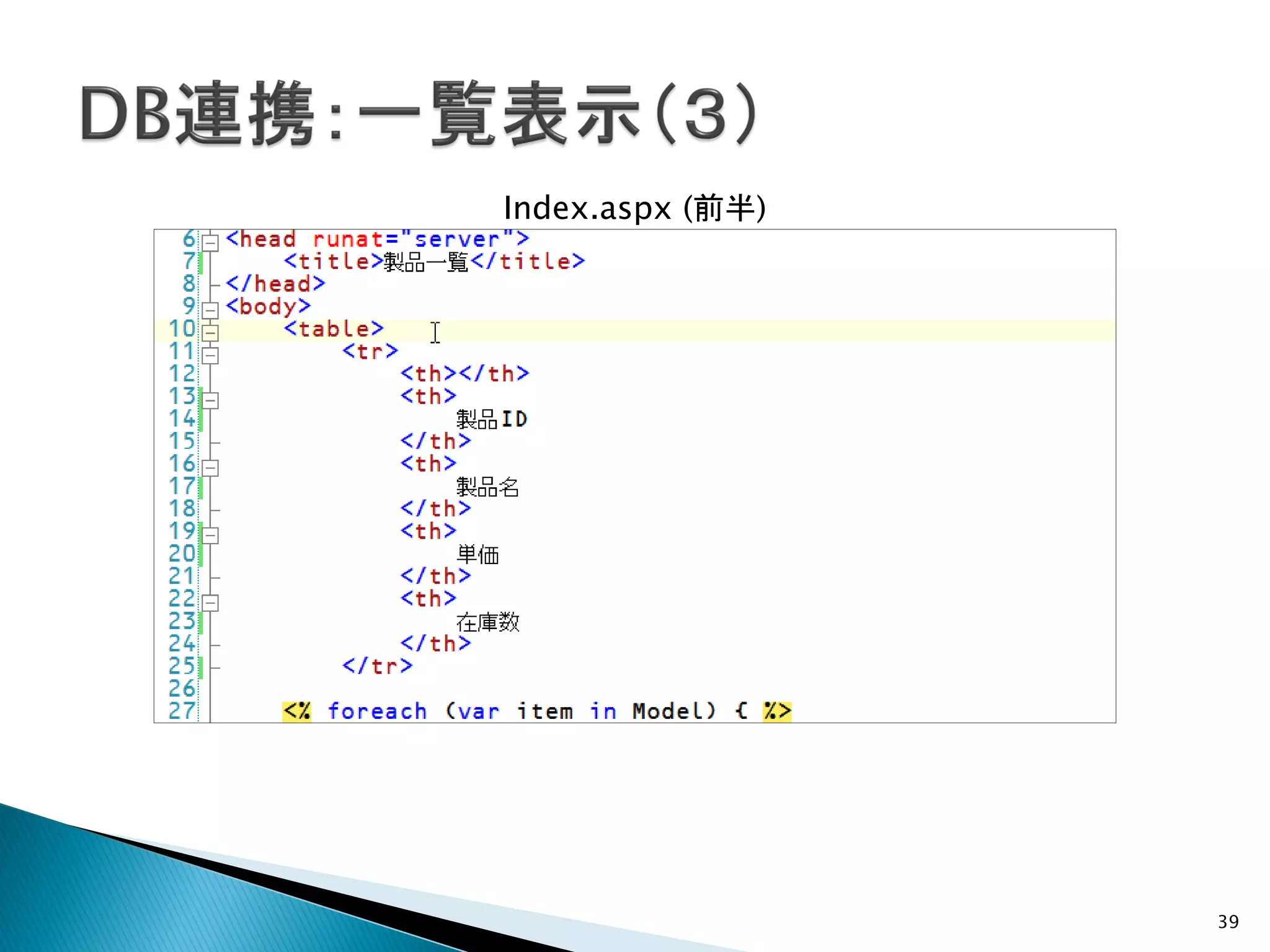
Task: Click the 在庫数 header text
Action: [487, 622]
